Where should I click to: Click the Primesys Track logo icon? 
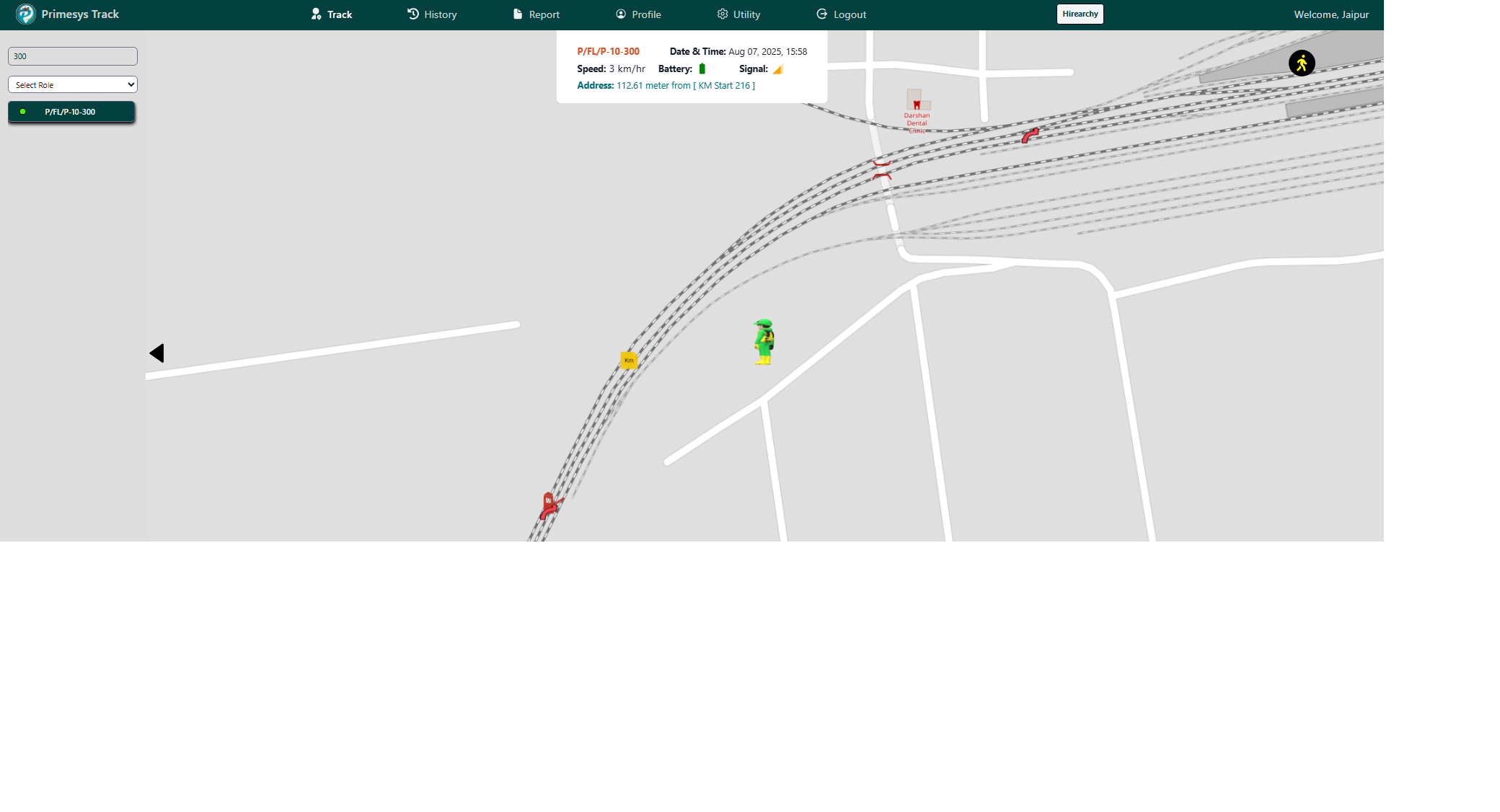click(26, 14)
